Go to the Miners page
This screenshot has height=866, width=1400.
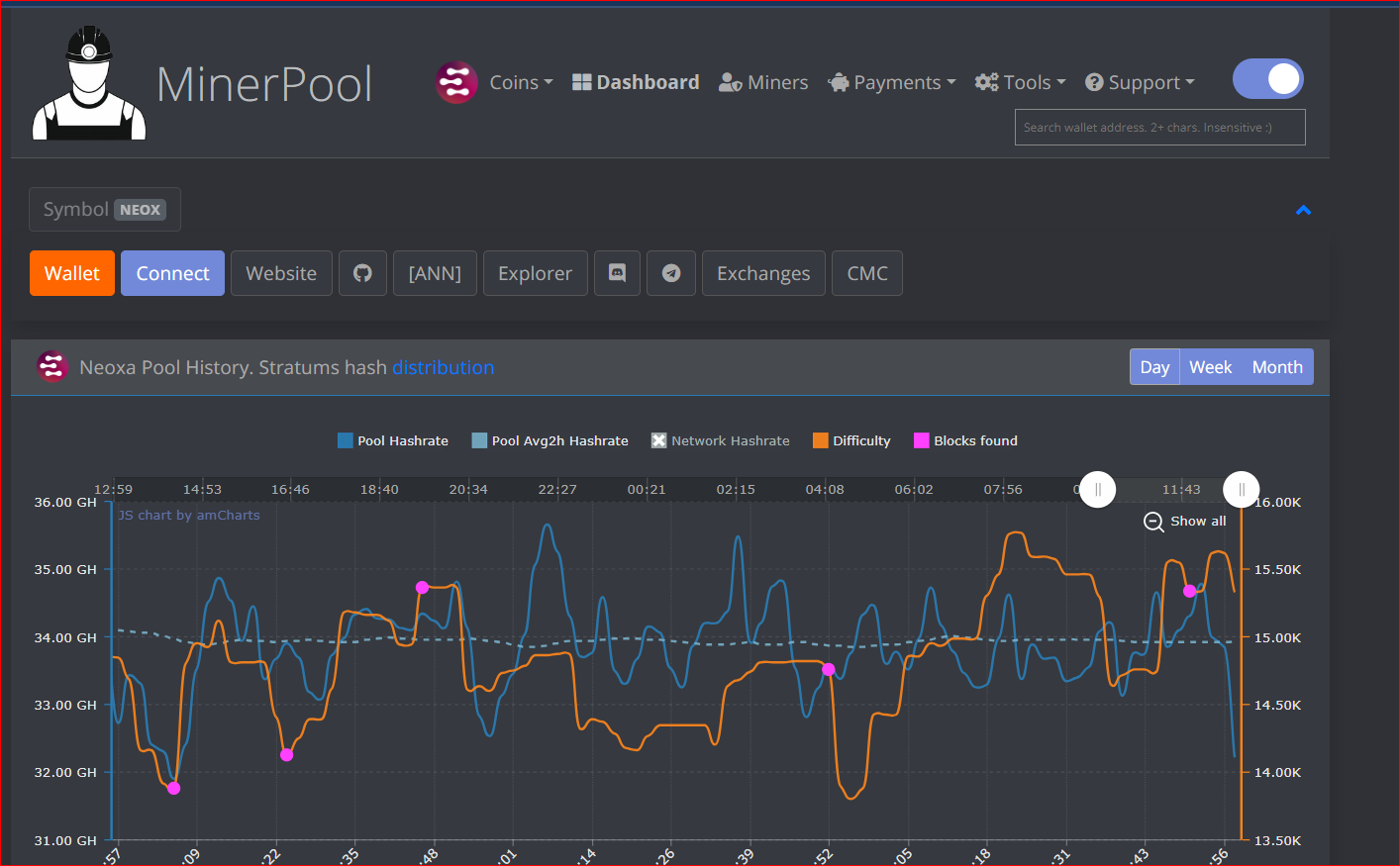(x=763, y=82)
